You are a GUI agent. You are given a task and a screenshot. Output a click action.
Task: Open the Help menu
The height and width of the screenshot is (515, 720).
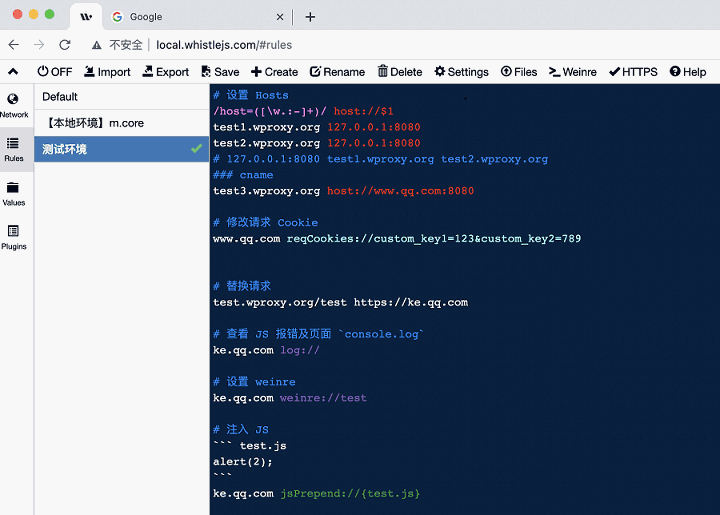[x=688, y=72]
